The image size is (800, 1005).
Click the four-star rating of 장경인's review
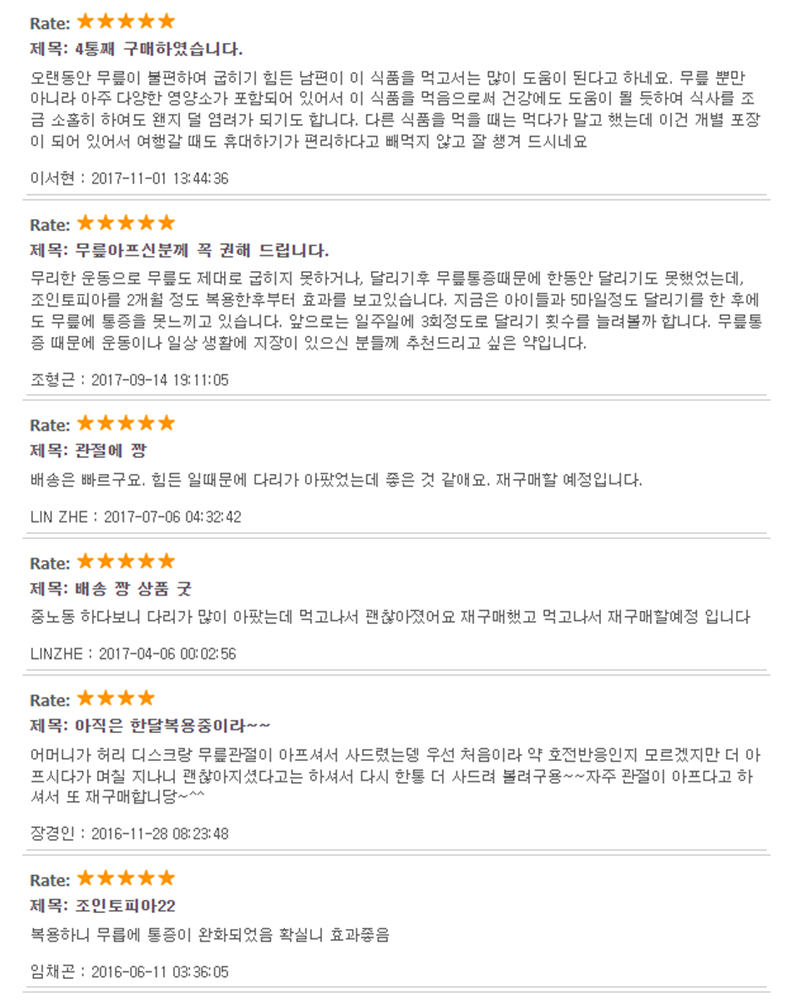116,698
